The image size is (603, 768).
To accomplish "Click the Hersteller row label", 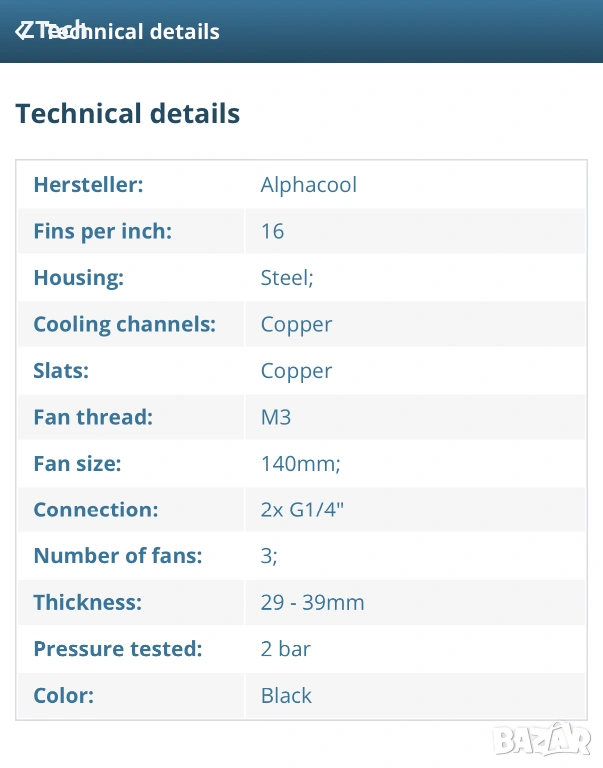I will tap(88, 185).
